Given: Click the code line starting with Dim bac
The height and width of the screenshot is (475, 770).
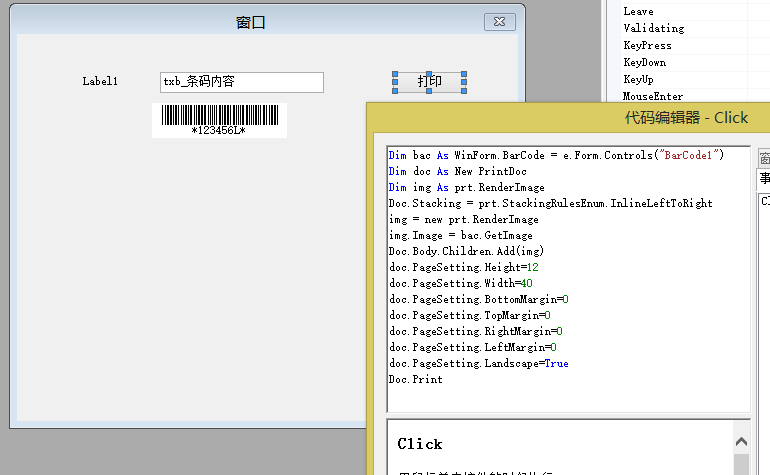Looking at the screenshot, I should [x=556, y=155].
